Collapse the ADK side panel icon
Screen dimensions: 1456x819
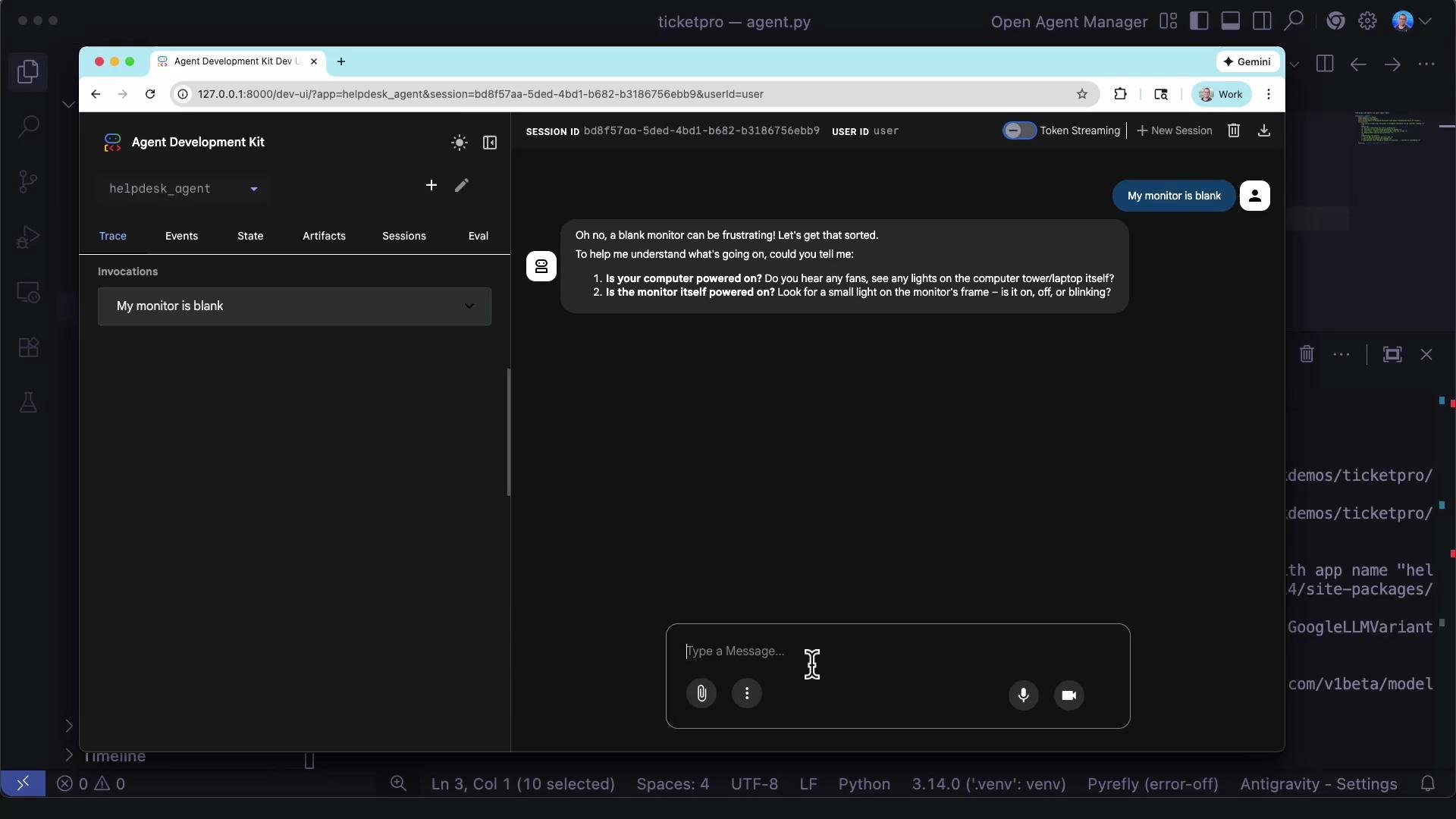point(490,143)
